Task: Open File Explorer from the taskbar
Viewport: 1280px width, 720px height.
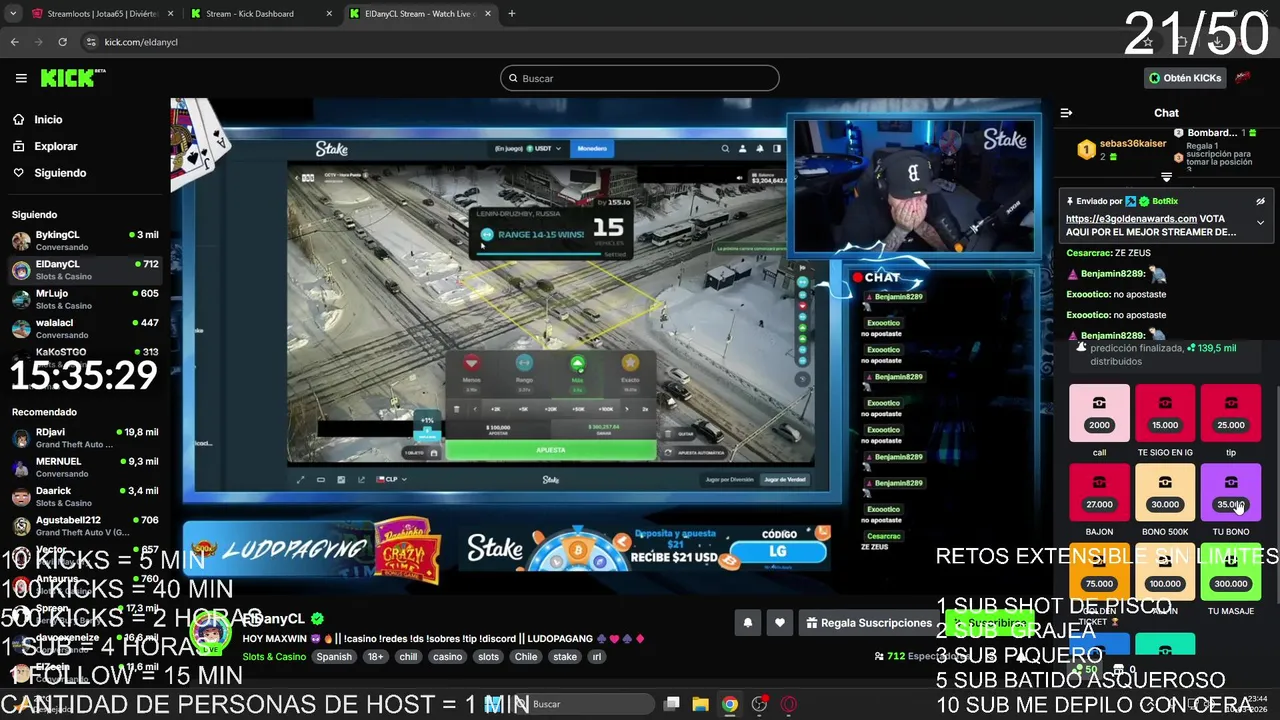Action: point(700,704)
